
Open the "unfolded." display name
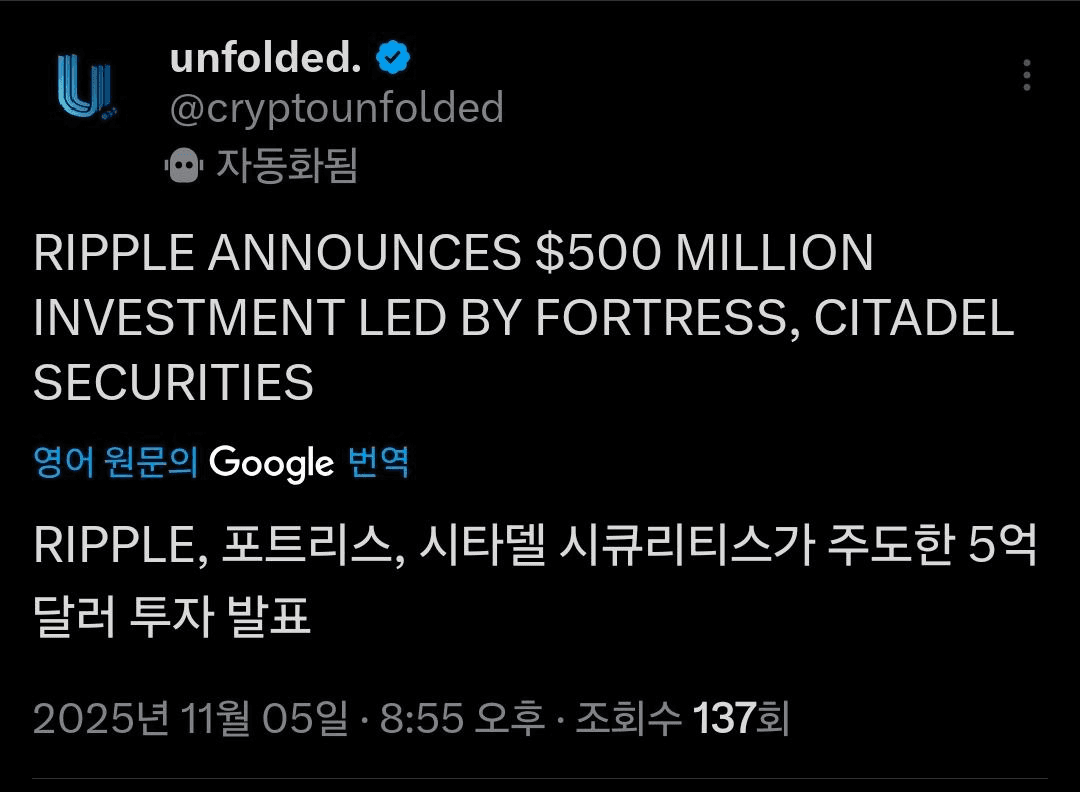pos(265,59)
